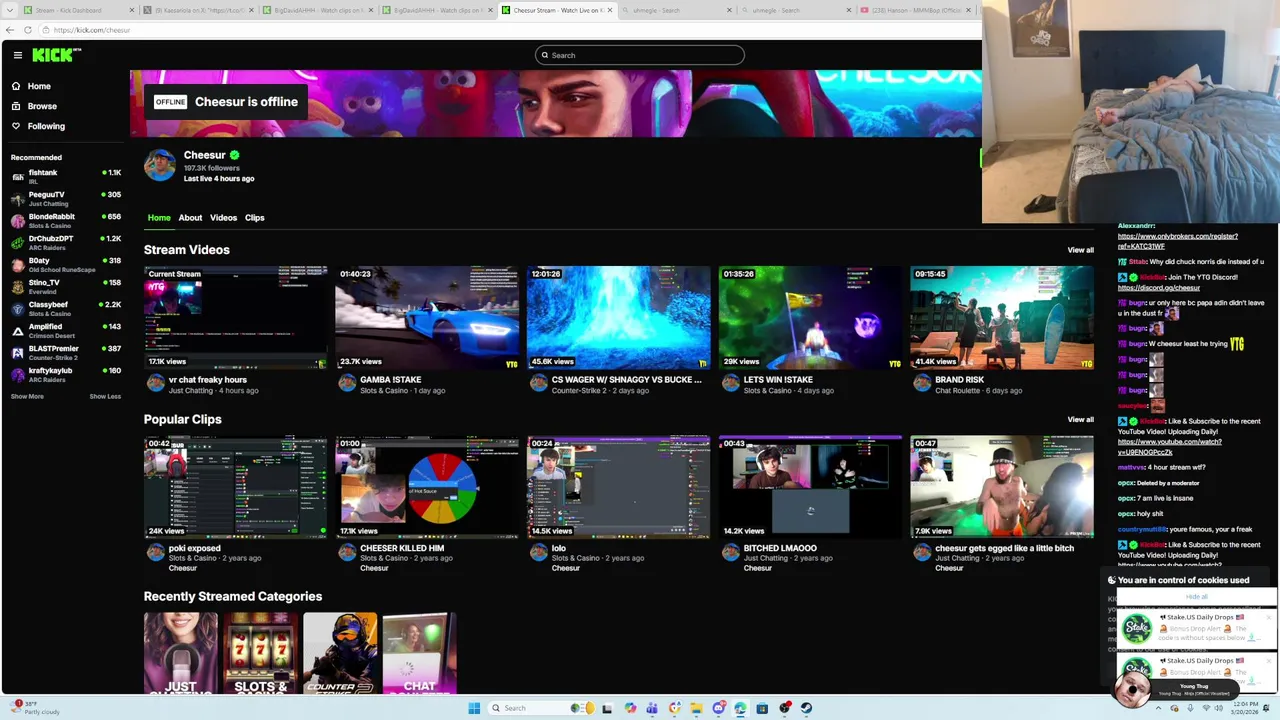This screenshot has width=1280, height=720.
Task: Click Show Less under recommended channels
Action: click(105, 396)
